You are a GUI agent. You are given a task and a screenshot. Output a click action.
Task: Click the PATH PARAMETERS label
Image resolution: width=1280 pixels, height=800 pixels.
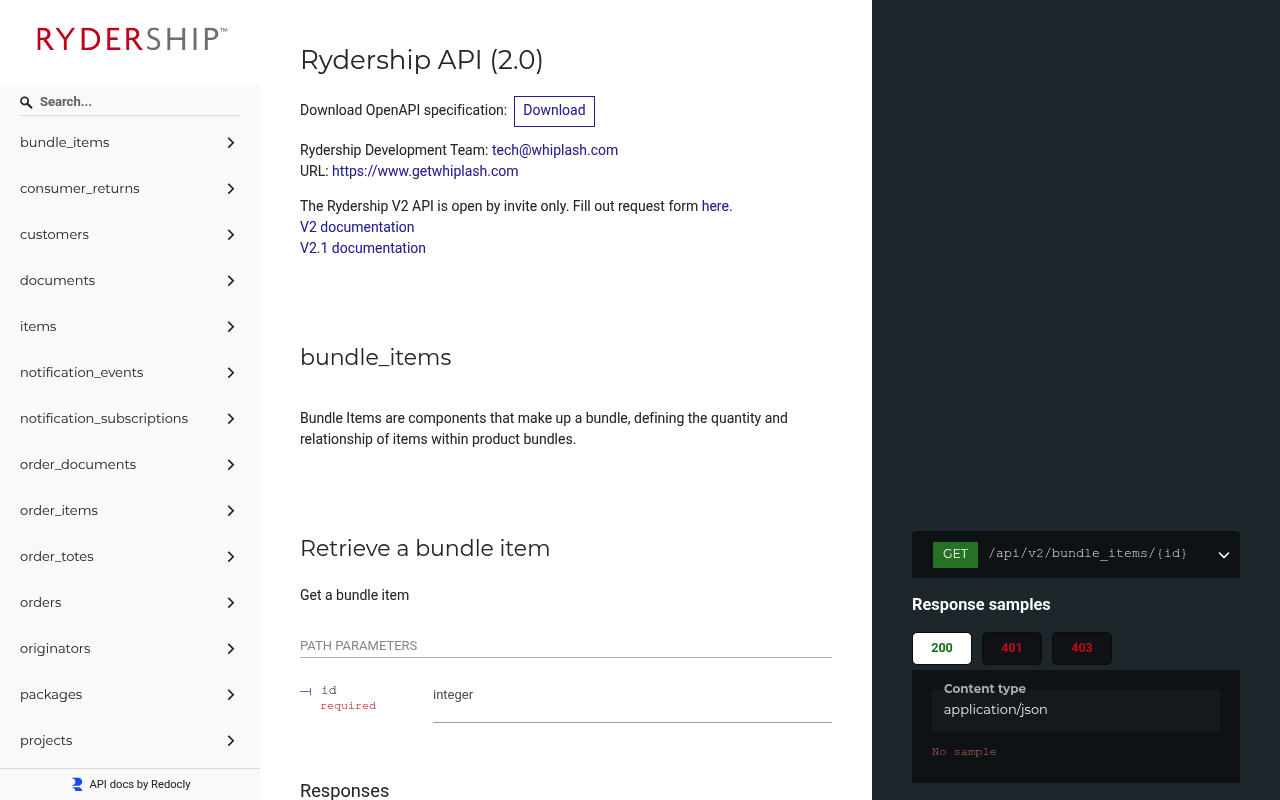pos(359,646)
